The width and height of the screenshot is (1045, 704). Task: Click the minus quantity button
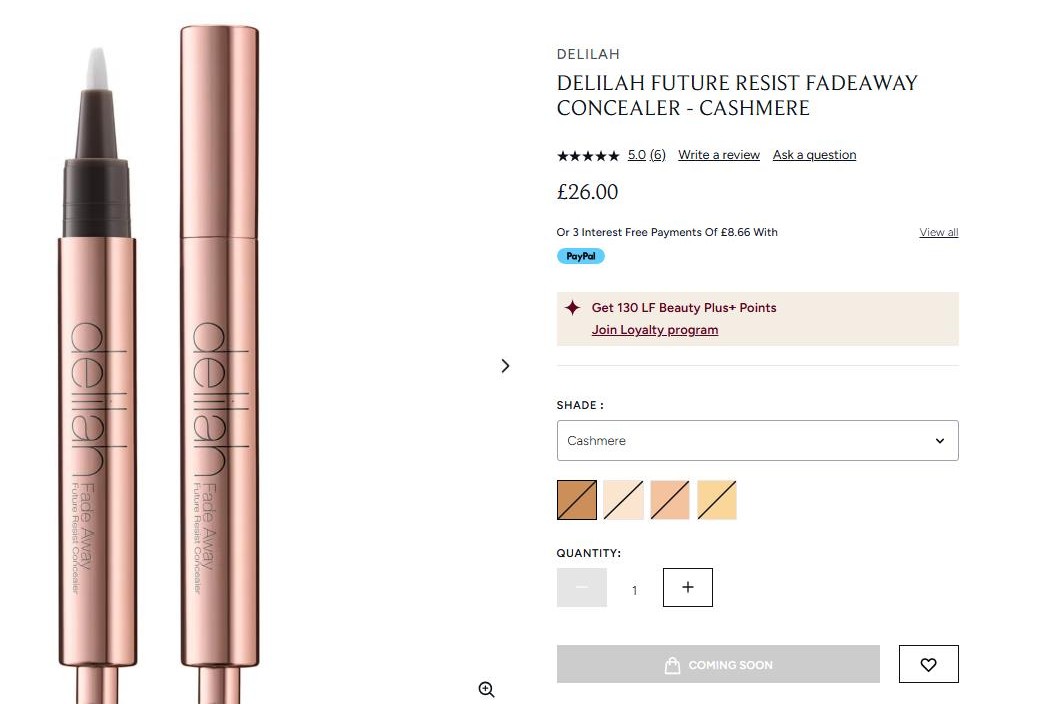pyautogui.click(x=581, y=587)
